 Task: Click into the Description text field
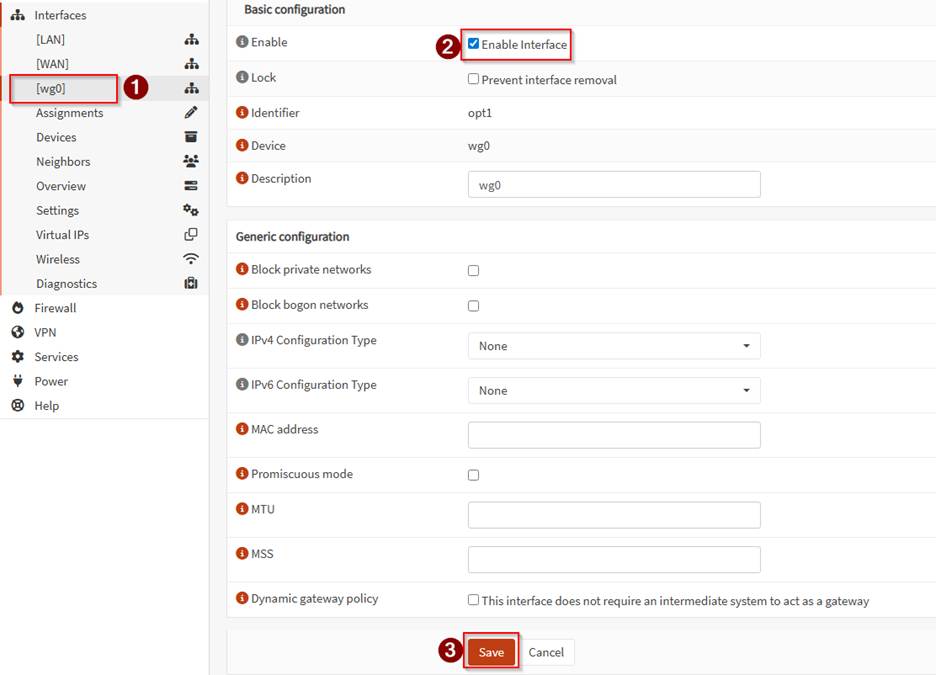click(x=613, y=185)
